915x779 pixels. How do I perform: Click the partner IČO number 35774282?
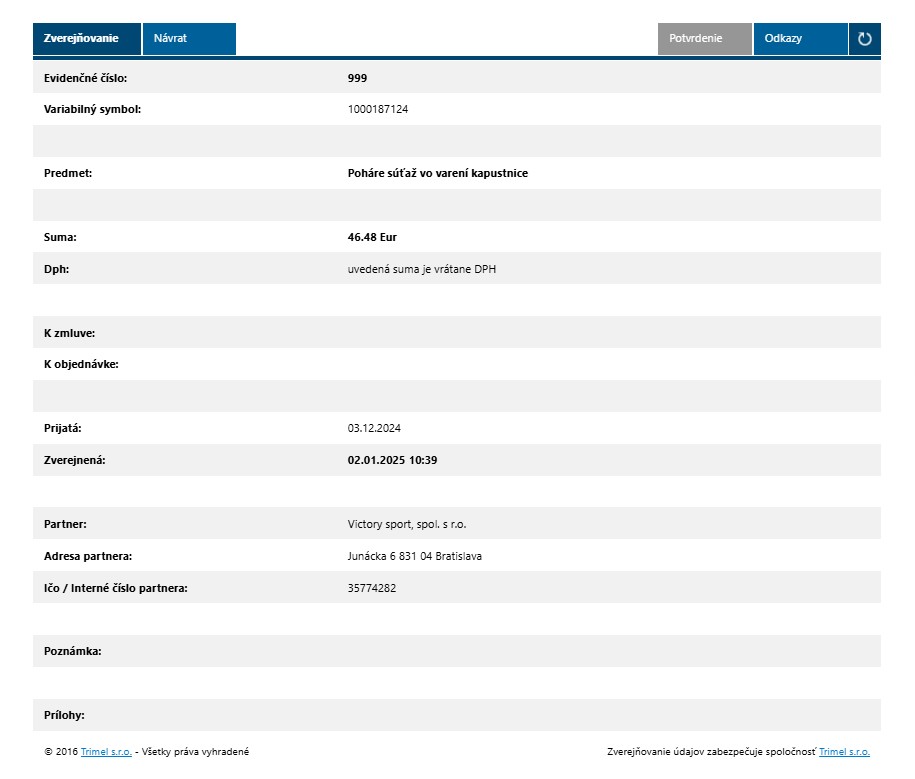click(371, 589)
